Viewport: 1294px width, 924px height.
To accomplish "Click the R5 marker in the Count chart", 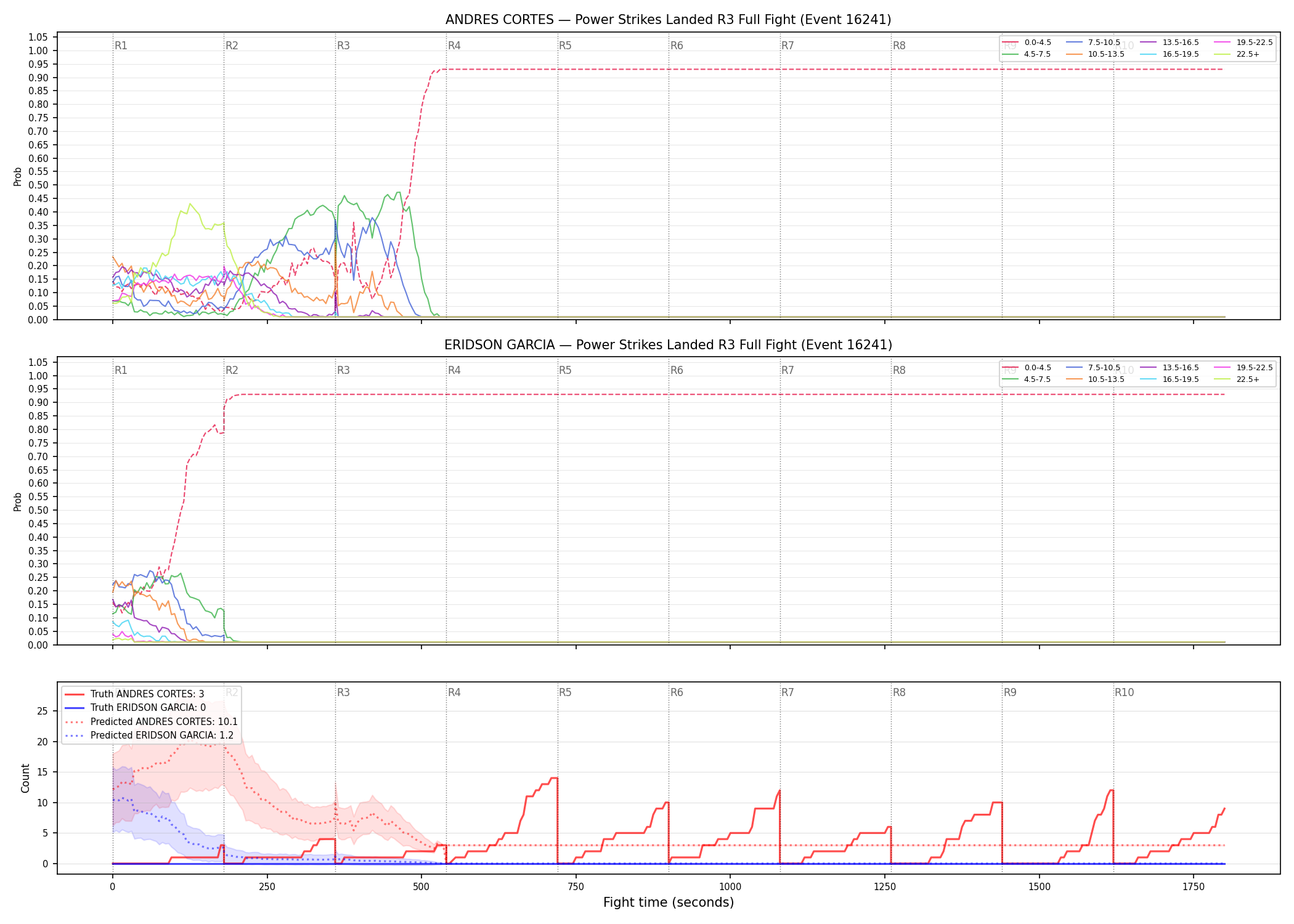I will tap(565, 692).
